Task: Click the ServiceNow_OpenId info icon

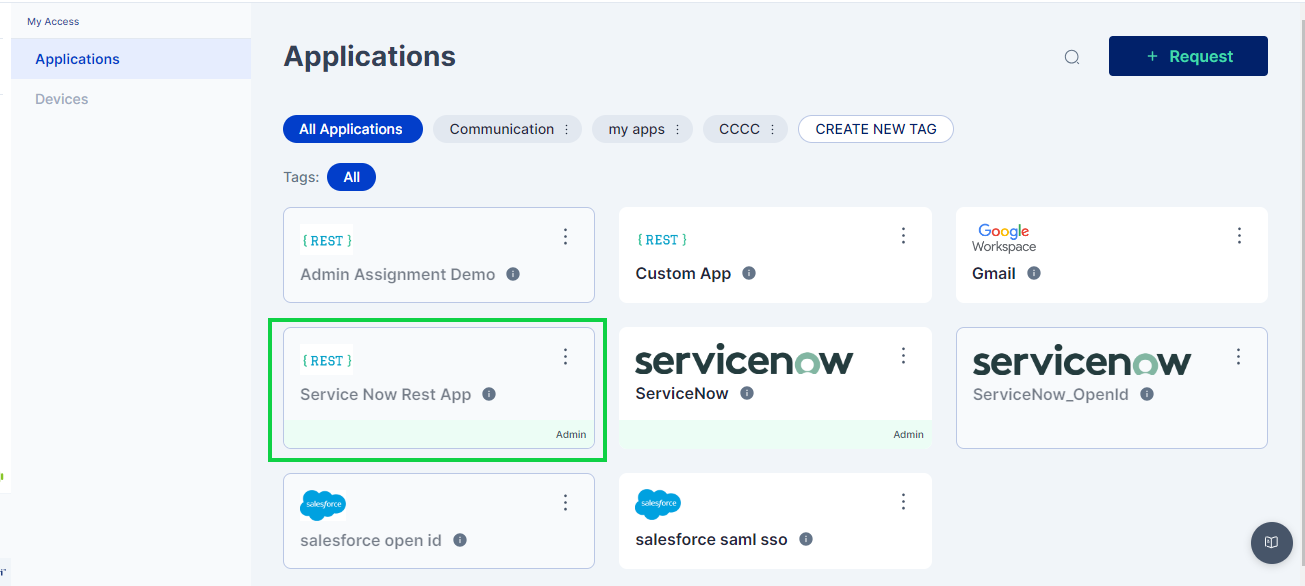Action: coord(1147,394)
